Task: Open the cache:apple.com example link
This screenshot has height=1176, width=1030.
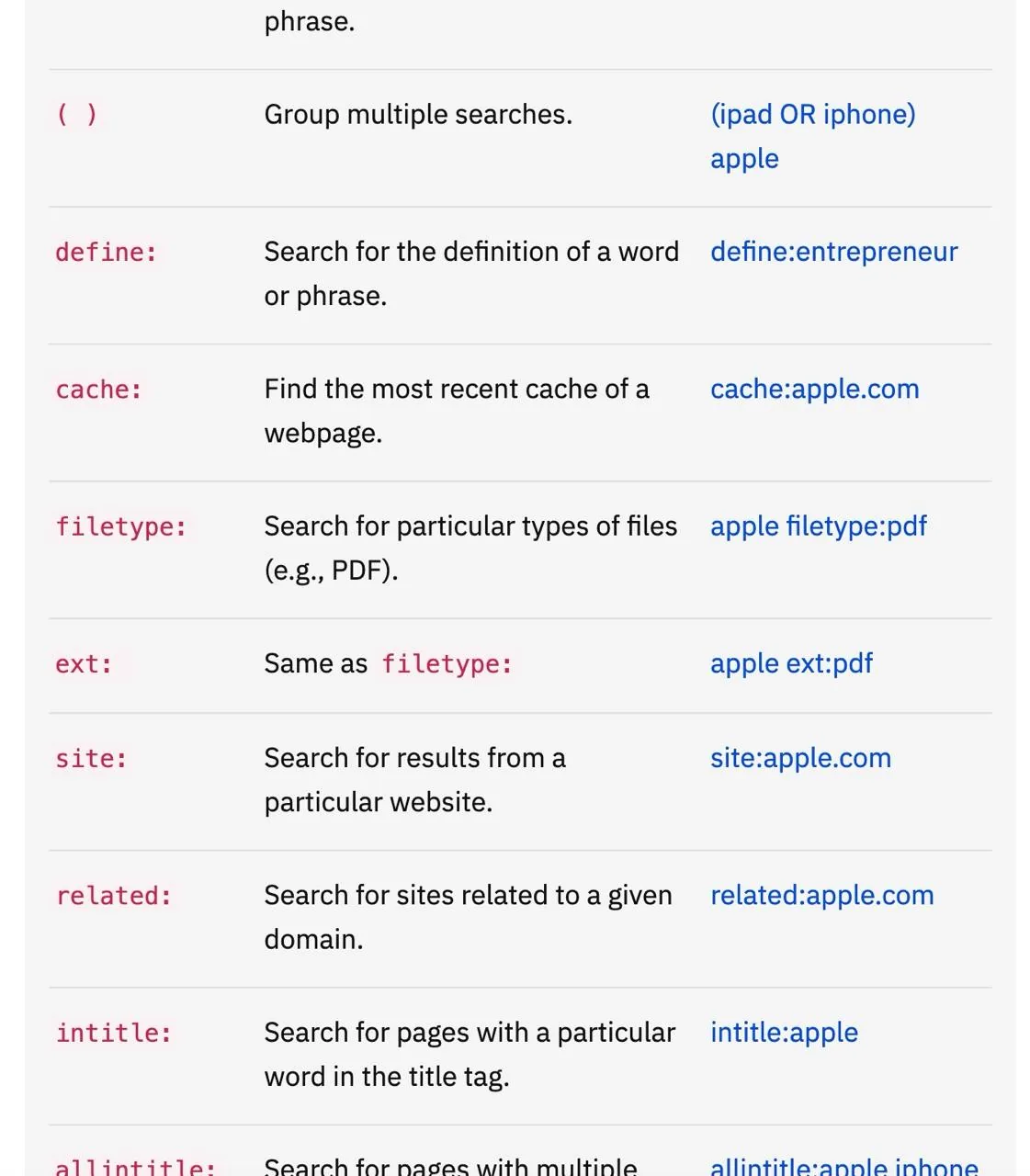Action: point(815,390)
